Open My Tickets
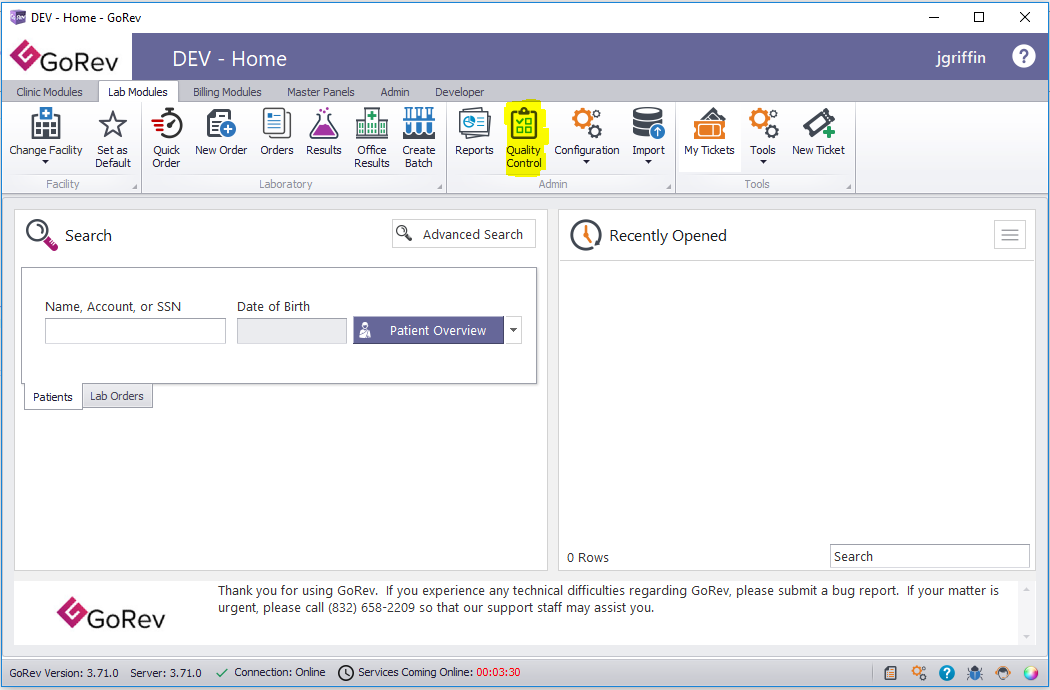Screen dimensions: 1050x690 tap(709, 133)
